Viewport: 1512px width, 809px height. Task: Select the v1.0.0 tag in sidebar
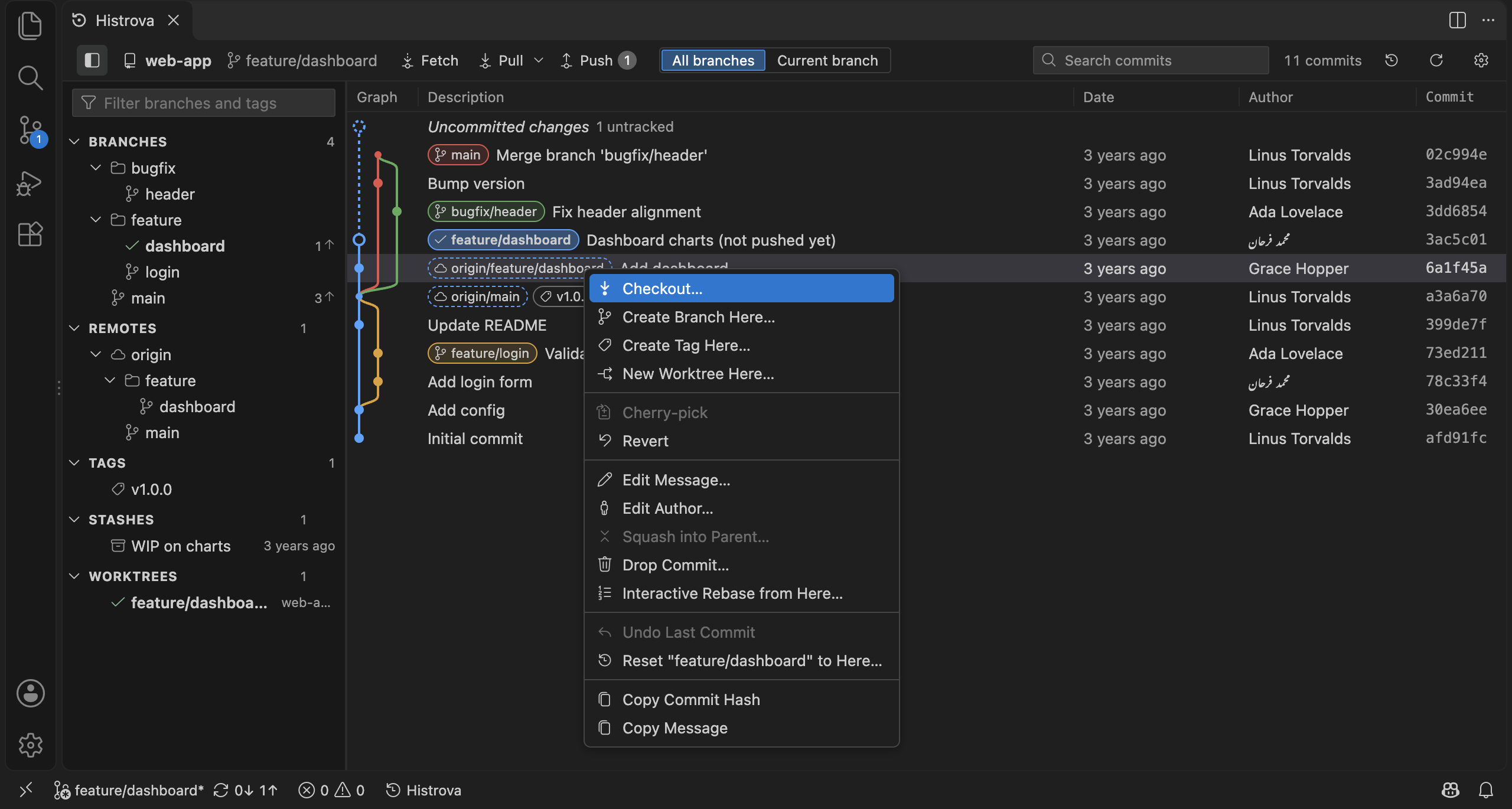204,490
